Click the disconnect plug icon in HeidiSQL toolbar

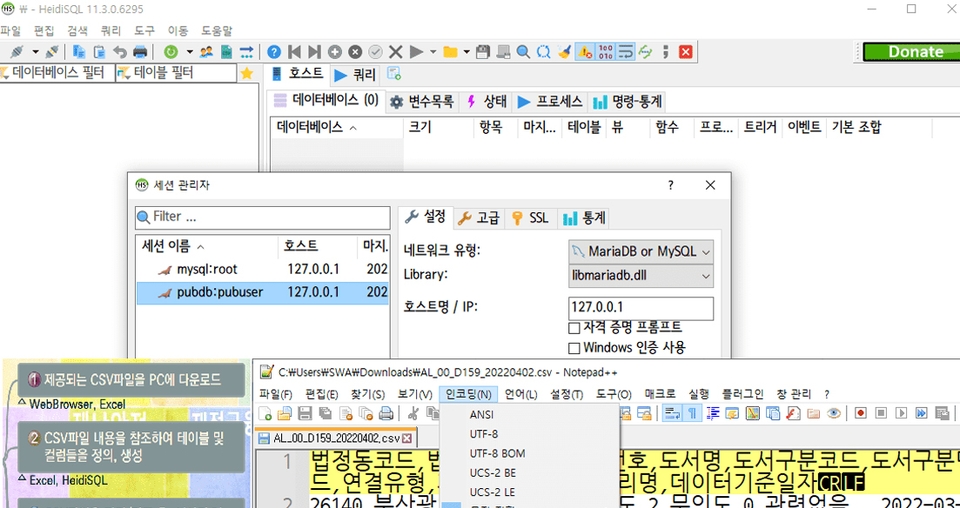52,52
